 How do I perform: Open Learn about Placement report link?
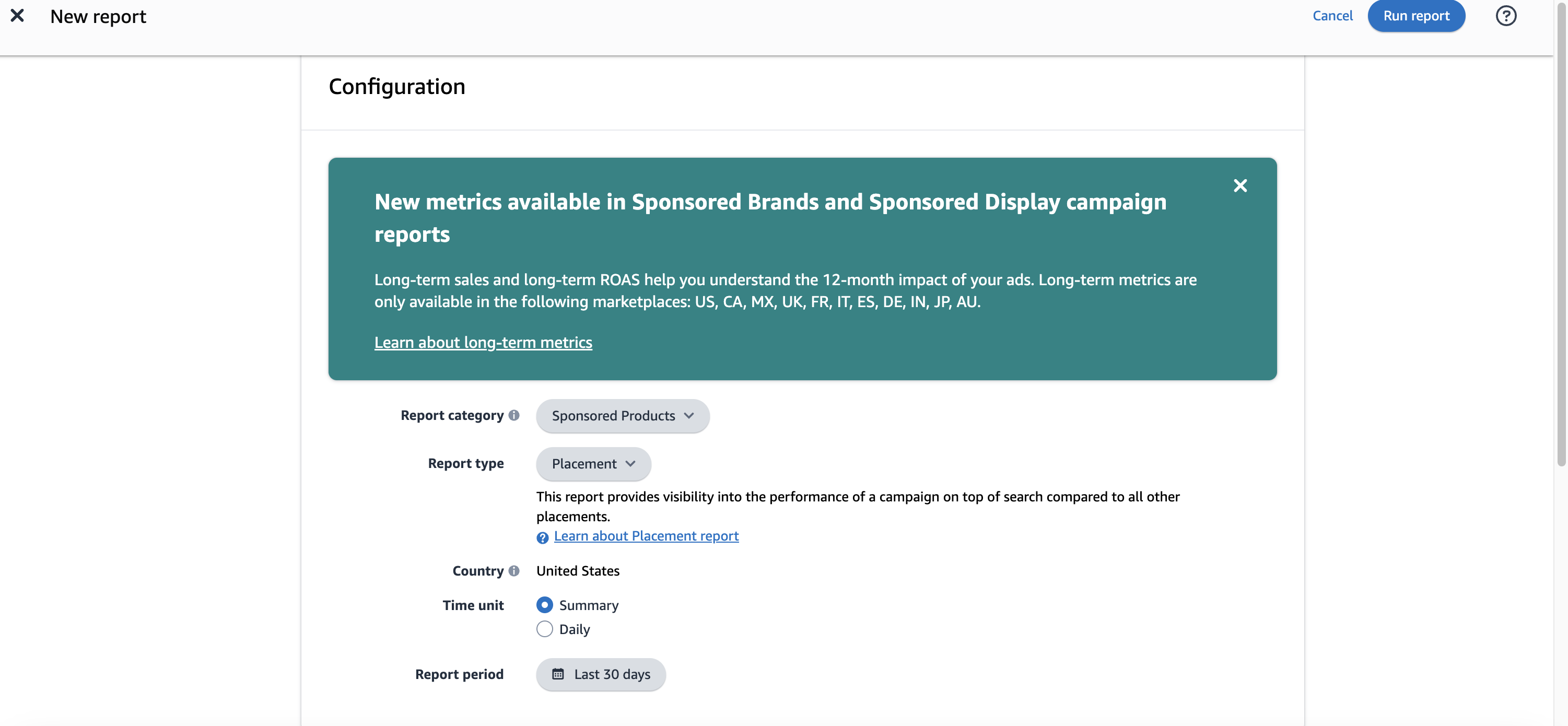646,536
